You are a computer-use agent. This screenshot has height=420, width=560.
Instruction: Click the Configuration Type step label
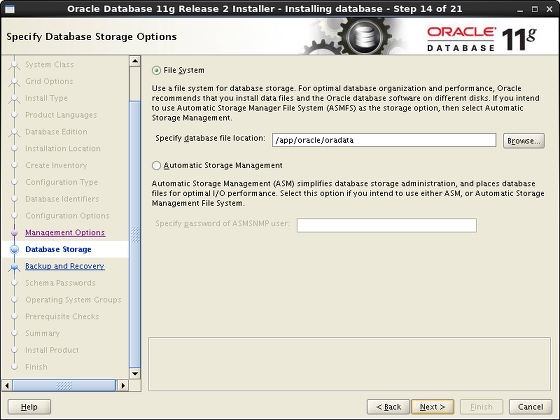pyautogui.click(x=61, y=182)
